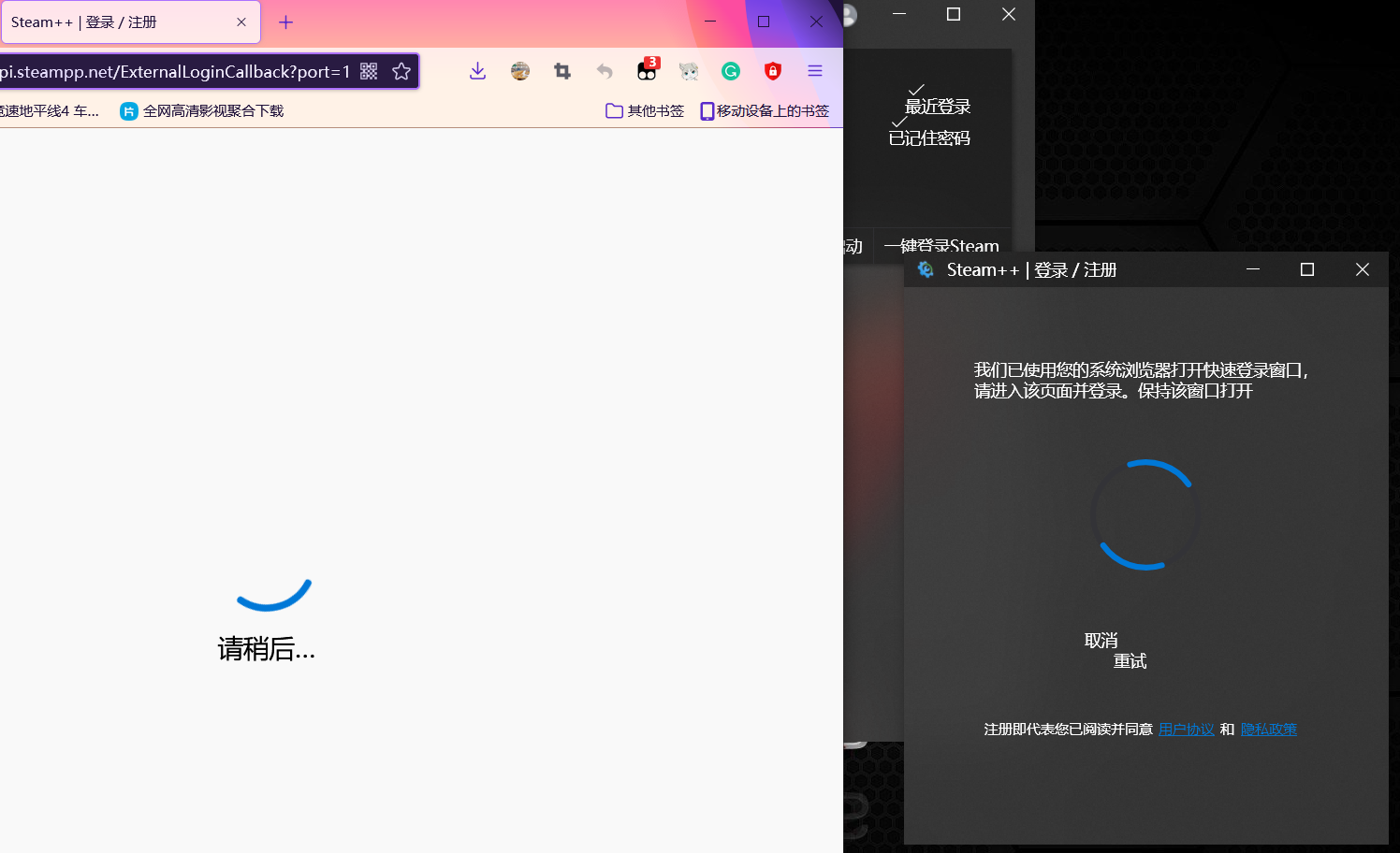Click the blue loading spinner in Steam++
The width and height of the screenshot is (1400, 853).
pyautogui.click(x=1145, y=514)
